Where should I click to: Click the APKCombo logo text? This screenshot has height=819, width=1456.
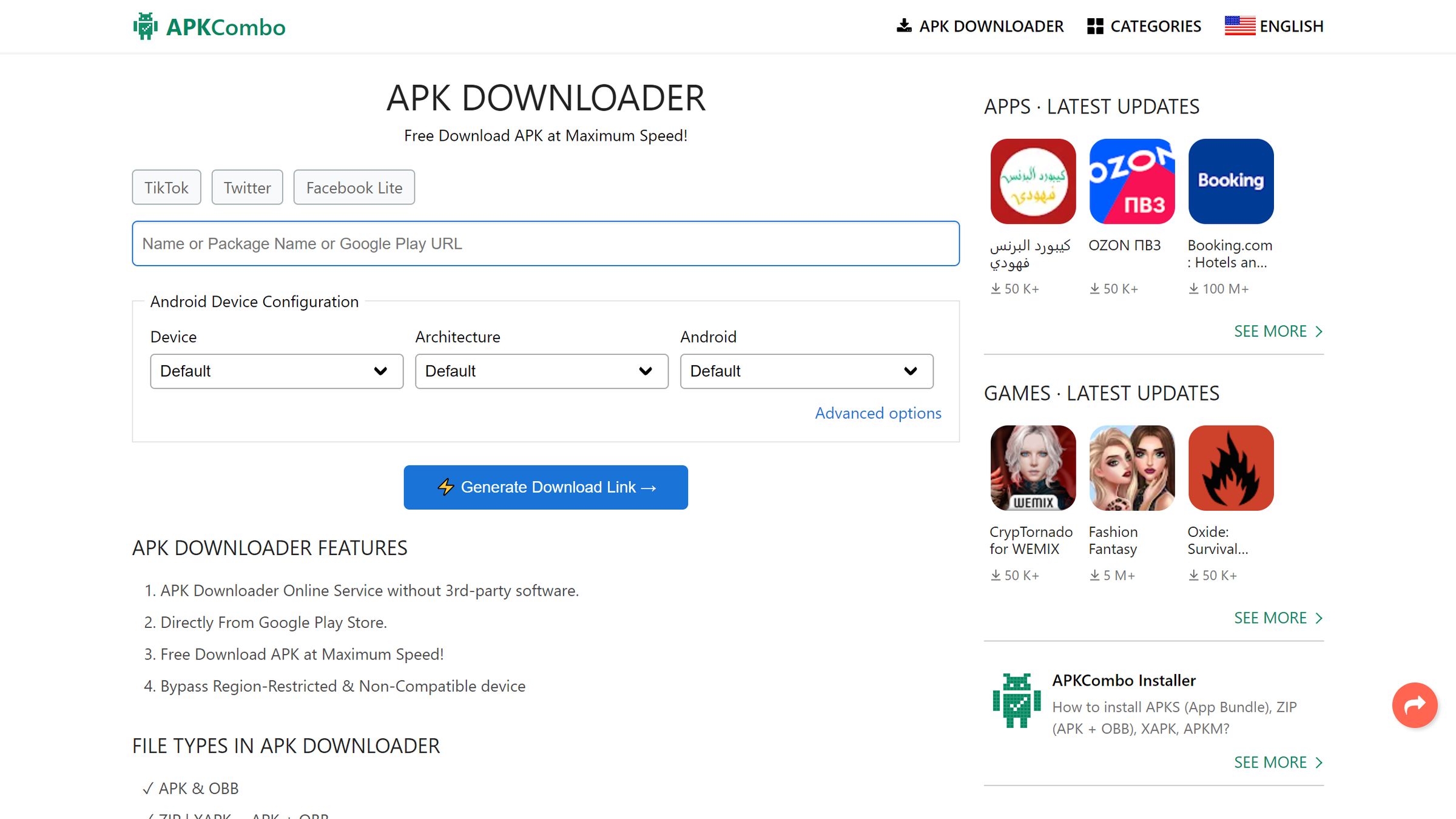click(x=226, y=27)
